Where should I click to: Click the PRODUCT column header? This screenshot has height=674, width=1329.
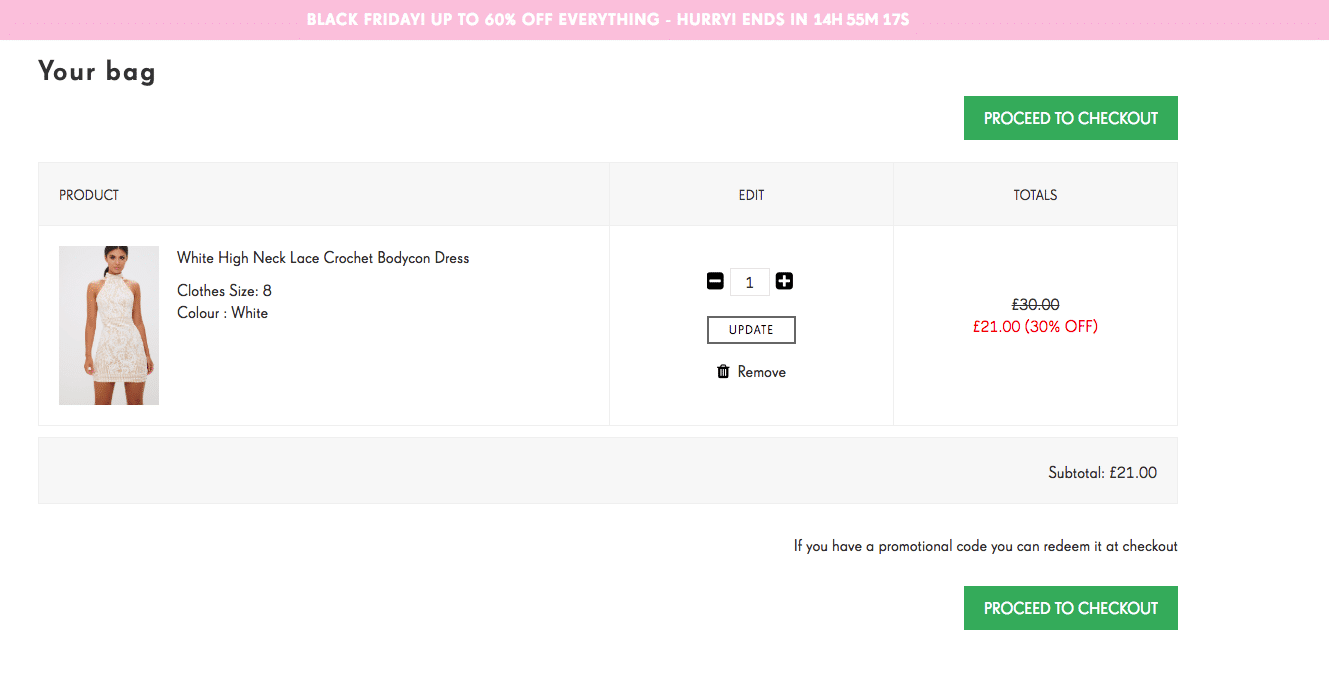click(88, 195)
